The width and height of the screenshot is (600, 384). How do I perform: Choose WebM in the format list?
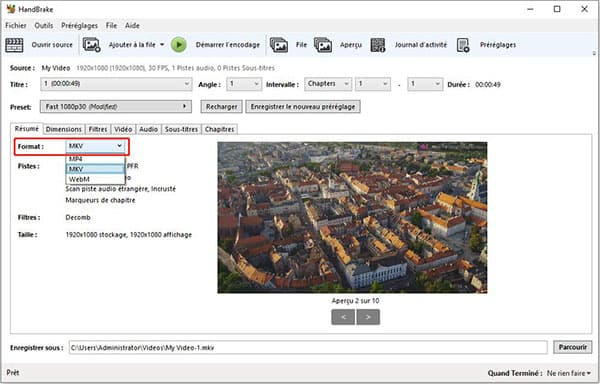pos(95,179)
